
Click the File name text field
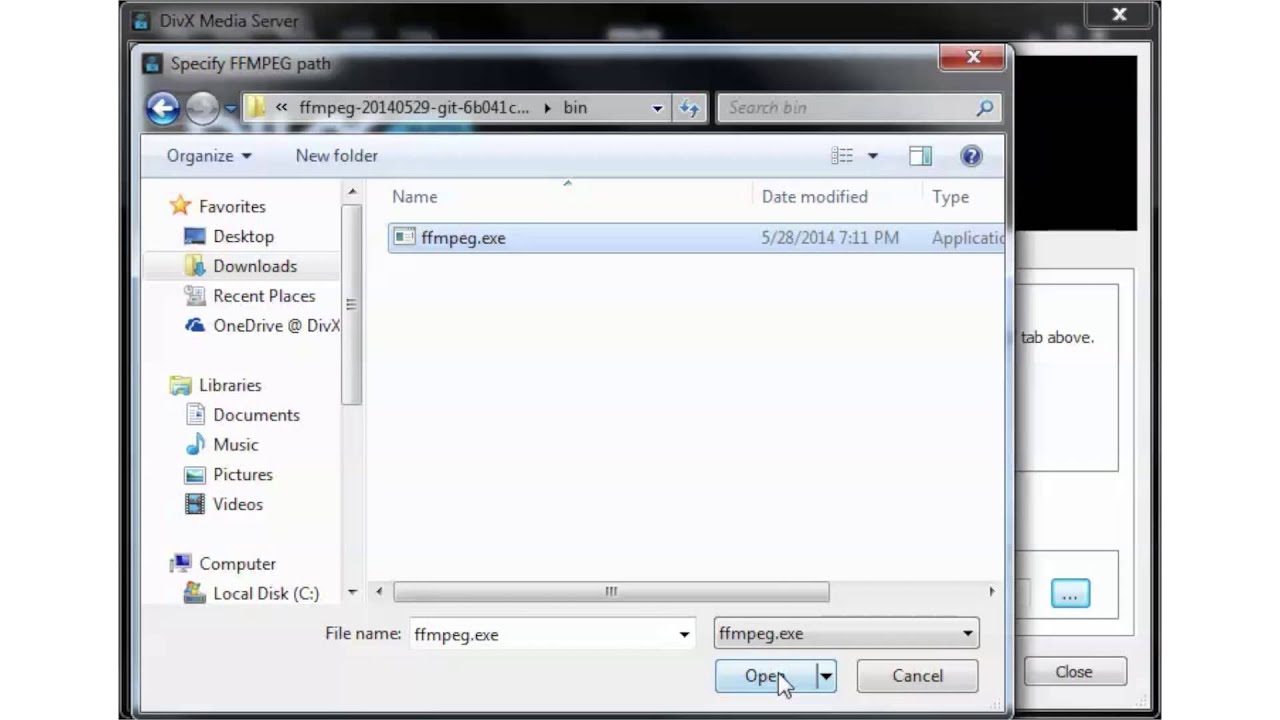pos(541,634)
